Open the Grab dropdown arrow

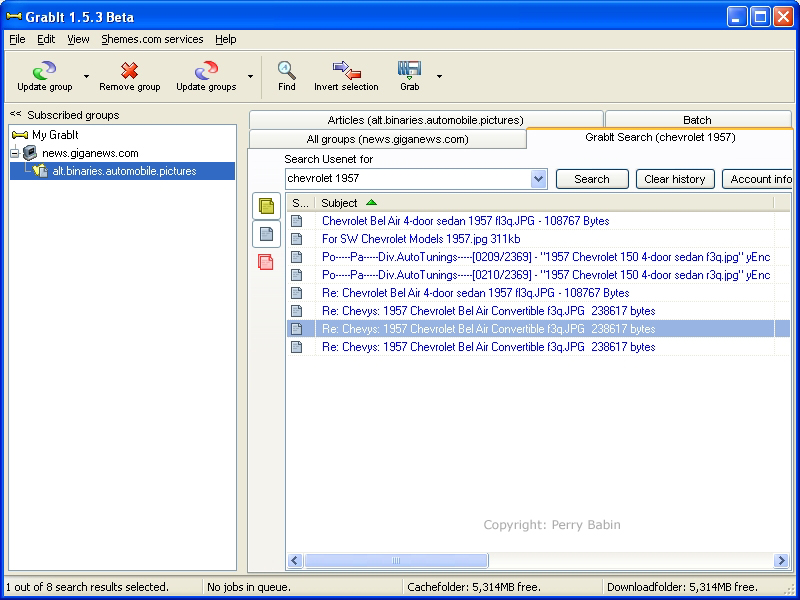click(x=439, y=77)
